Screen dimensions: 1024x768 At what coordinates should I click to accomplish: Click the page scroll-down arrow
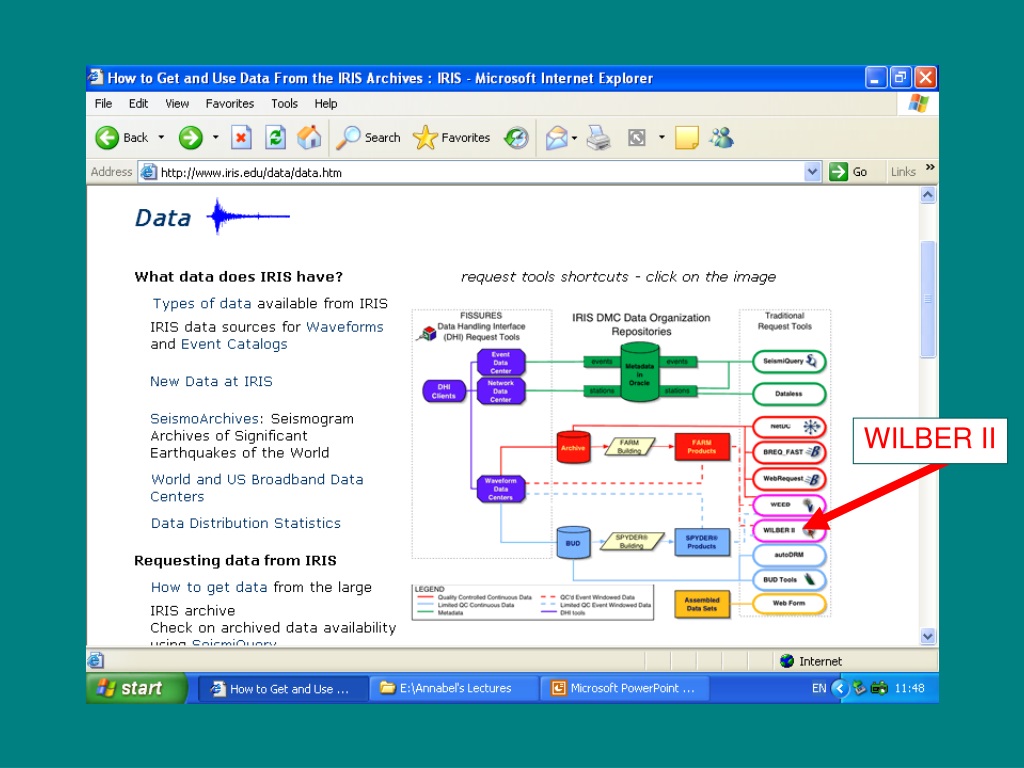(x=928, y=636)
